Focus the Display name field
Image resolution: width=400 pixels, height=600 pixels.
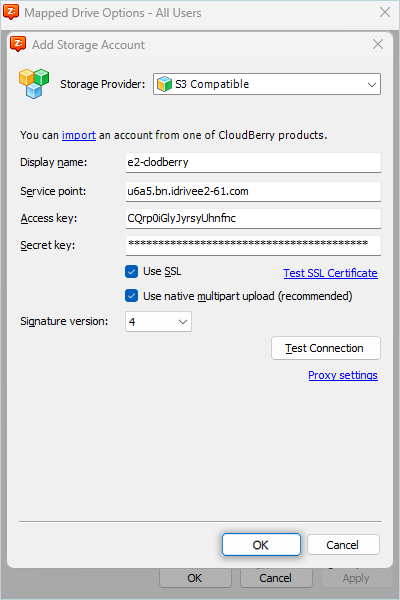253,162
